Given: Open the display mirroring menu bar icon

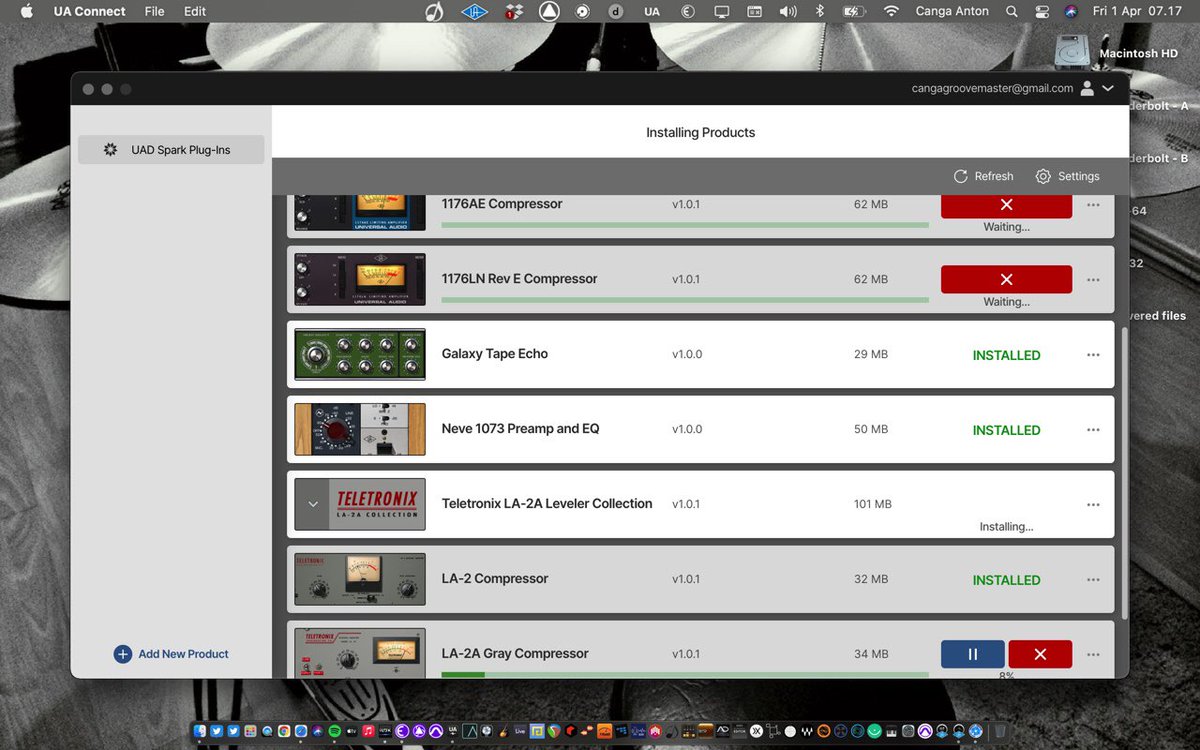Looking at the screenshot, I should point(721,11).
